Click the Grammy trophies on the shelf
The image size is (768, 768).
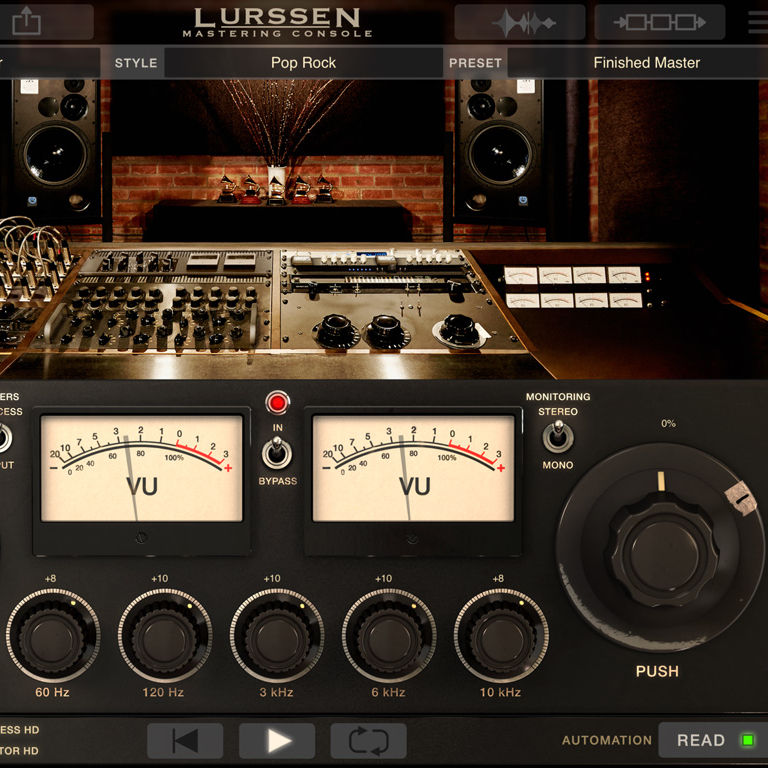pos(276,190)
